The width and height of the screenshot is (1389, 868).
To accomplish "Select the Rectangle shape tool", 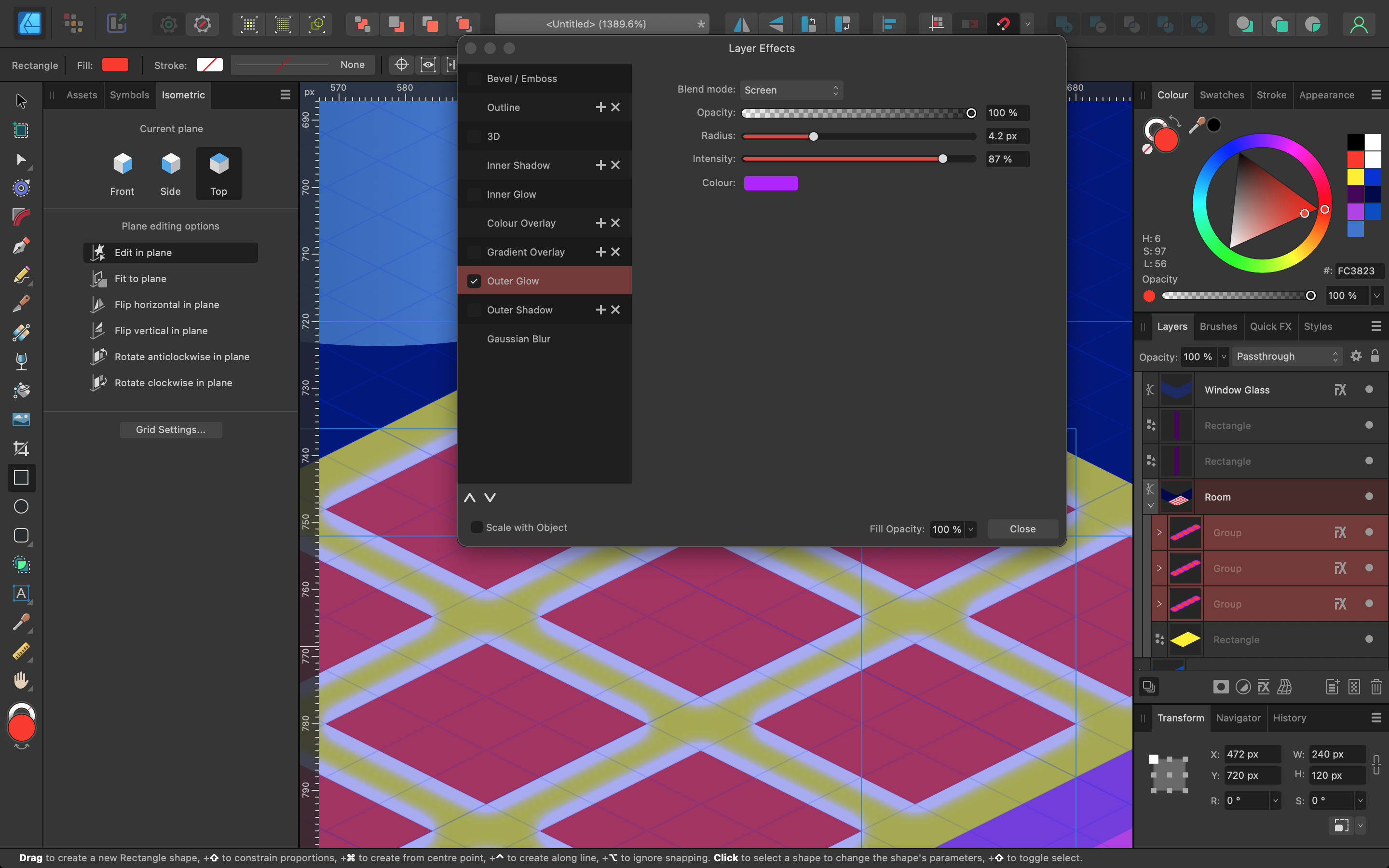I will pyautogui.click(x=21, y=477).
